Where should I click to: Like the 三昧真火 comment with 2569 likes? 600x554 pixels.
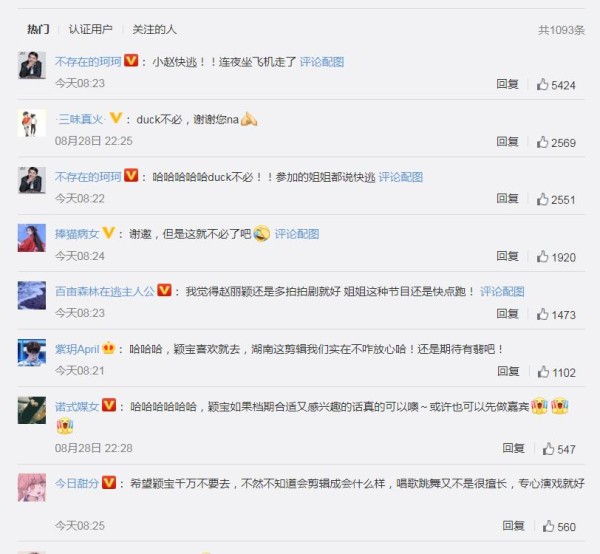(543, 142)
